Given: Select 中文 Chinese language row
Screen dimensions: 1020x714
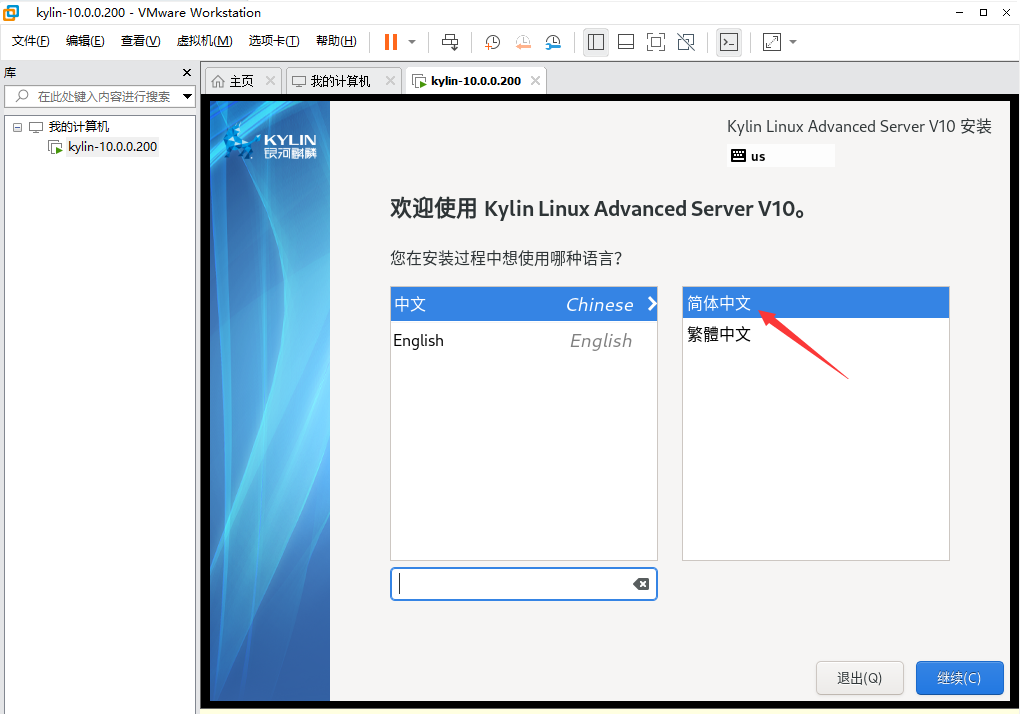Looking at the screenshot, I should click(x=524, y=304).
